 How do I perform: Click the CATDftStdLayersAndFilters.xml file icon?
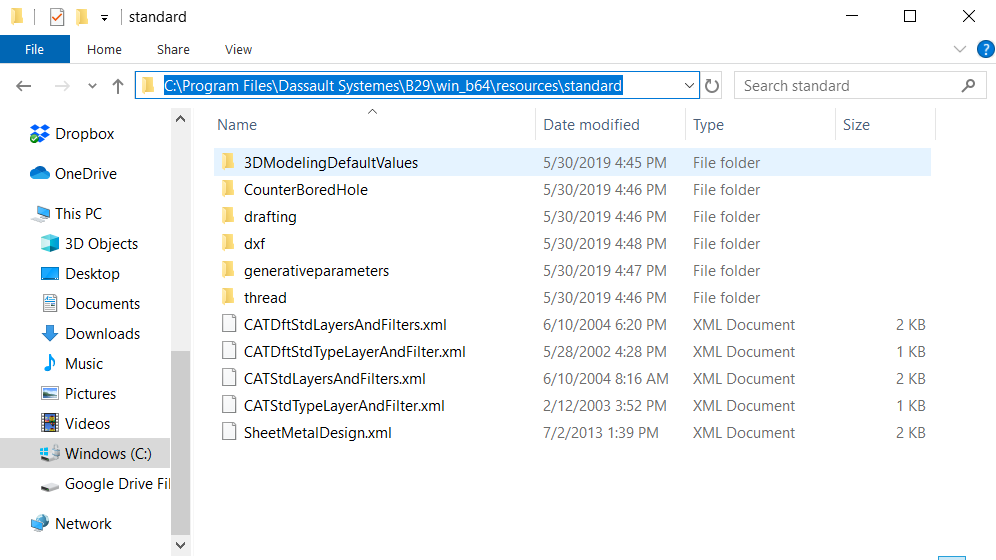[x=229, y=324]
